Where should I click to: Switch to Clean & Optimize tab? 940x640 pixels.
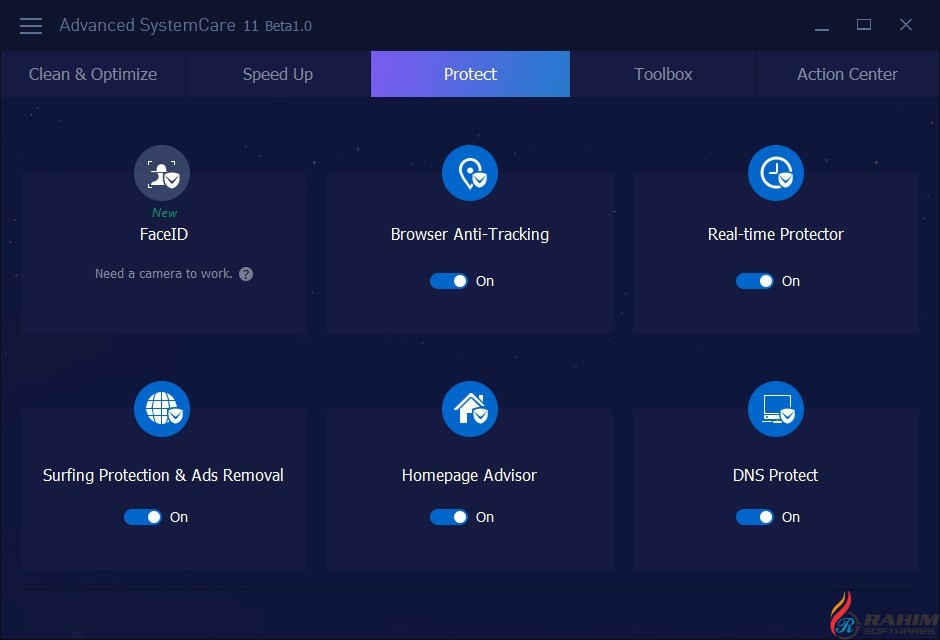click(93, 74)
